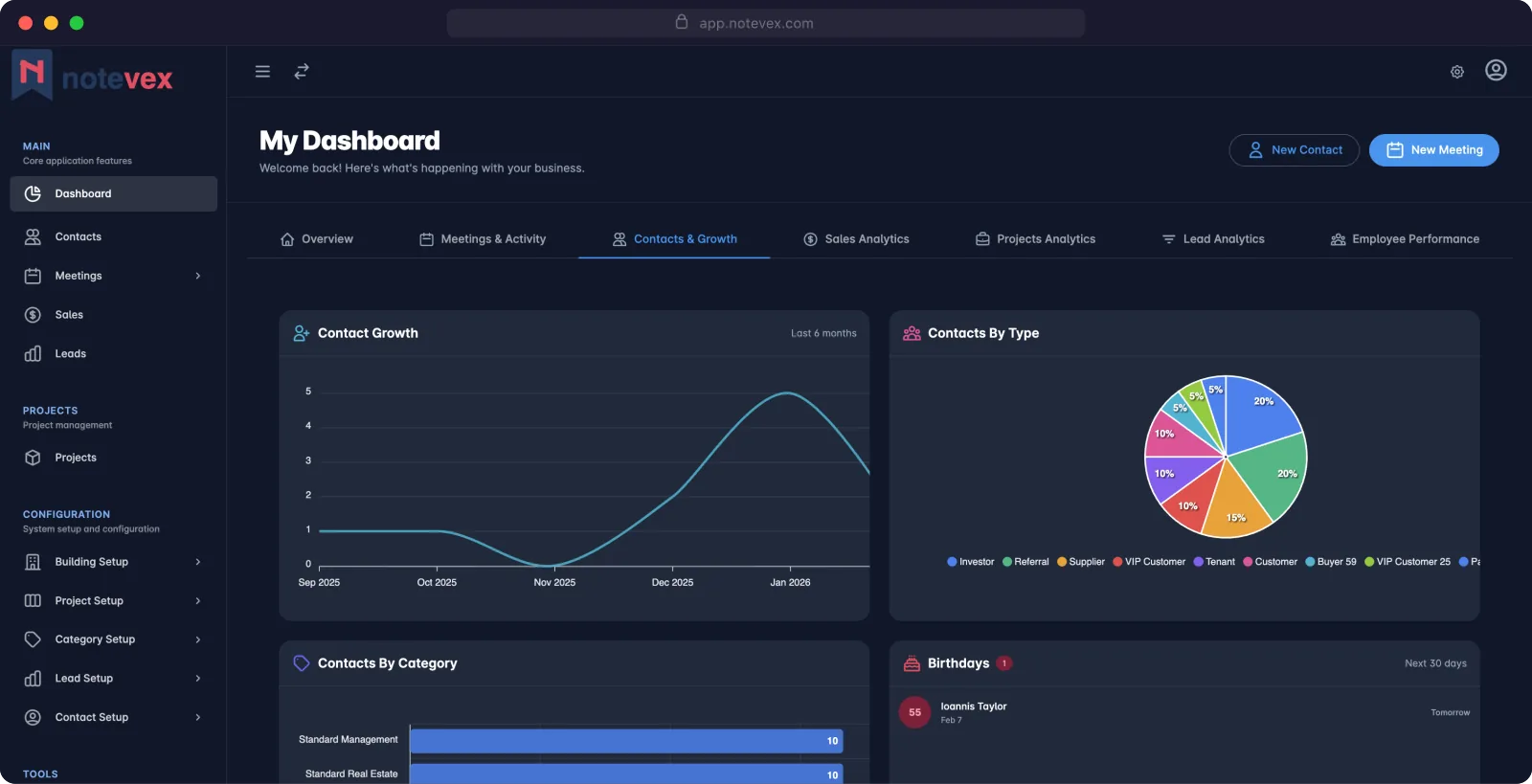Click the Standard Management bar in the chart
The width and height of the screenshot is (1532, 784).
(x=626, y=741)
